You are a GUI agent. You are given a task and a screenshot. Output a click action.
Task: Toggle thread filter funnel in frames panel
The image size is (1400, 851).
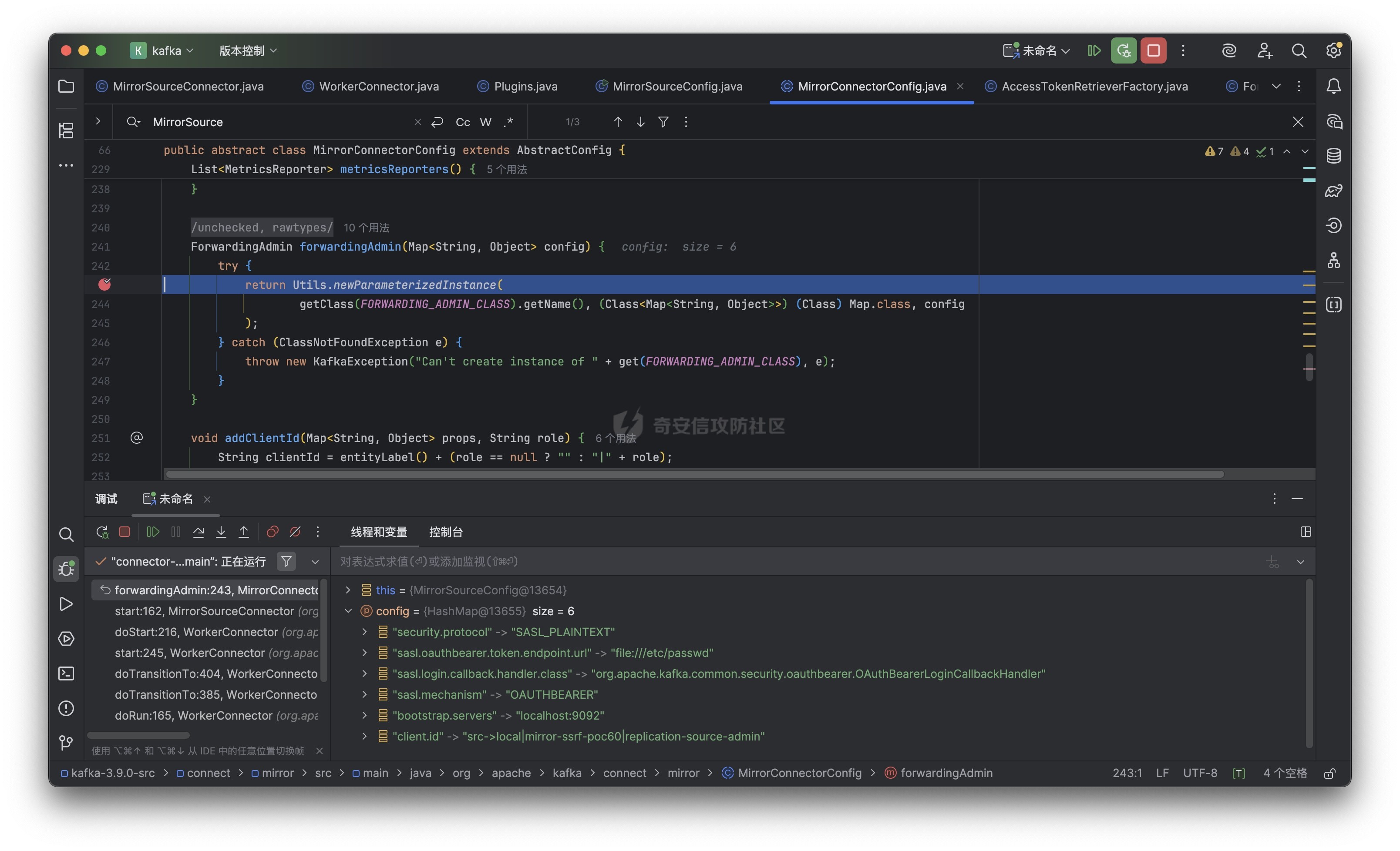coord(286,562)
